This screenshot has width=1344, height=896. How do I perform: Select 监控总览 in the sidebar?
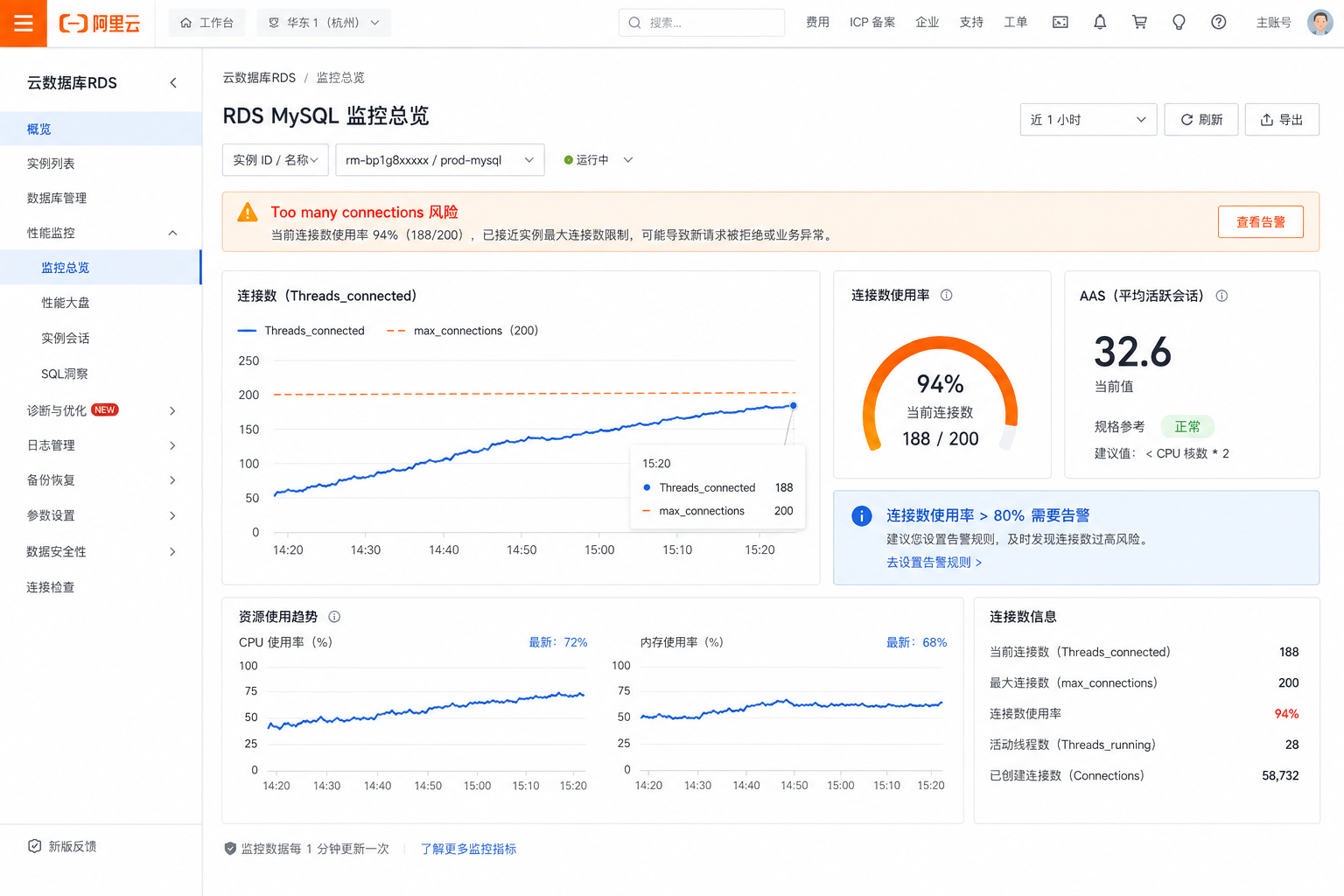click(101, 268)
